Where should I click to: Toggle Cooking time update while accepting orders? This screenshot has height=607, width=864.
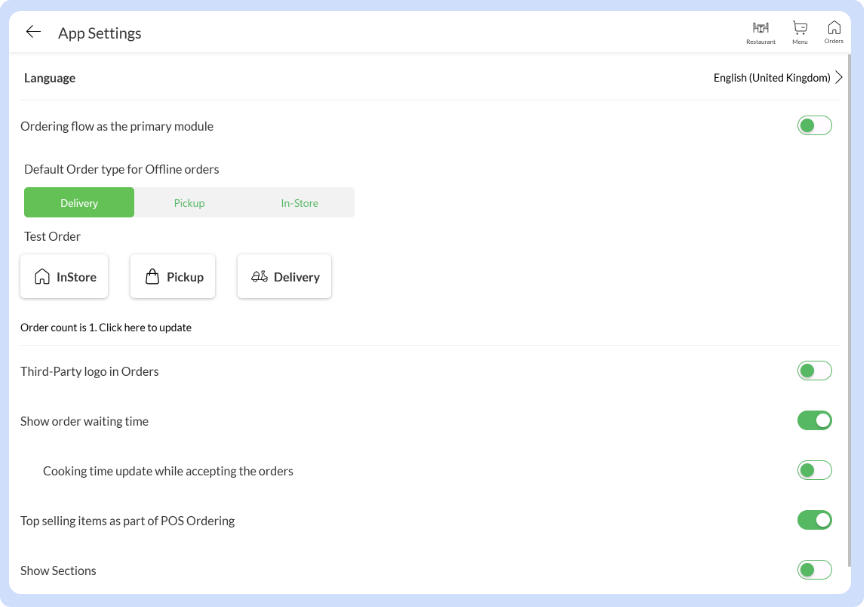(x=814, y=470)
